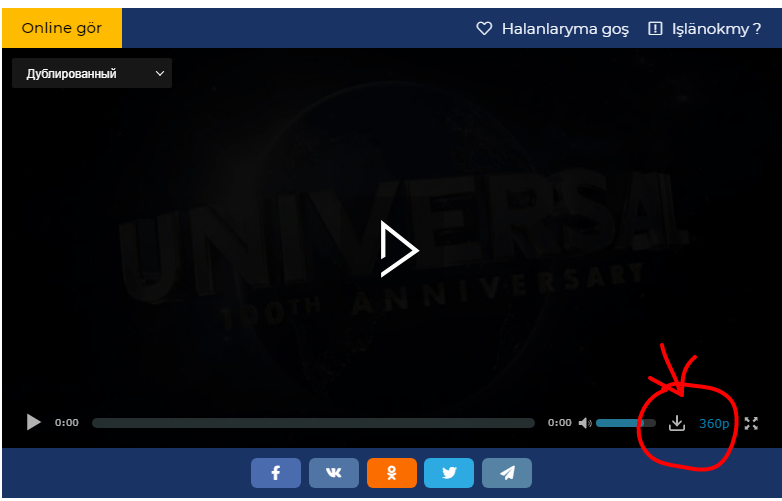Image resolution: width=782 pixels, height=501 pixels.
Task: Open the 360p quality selector
Action: point(714,424)
